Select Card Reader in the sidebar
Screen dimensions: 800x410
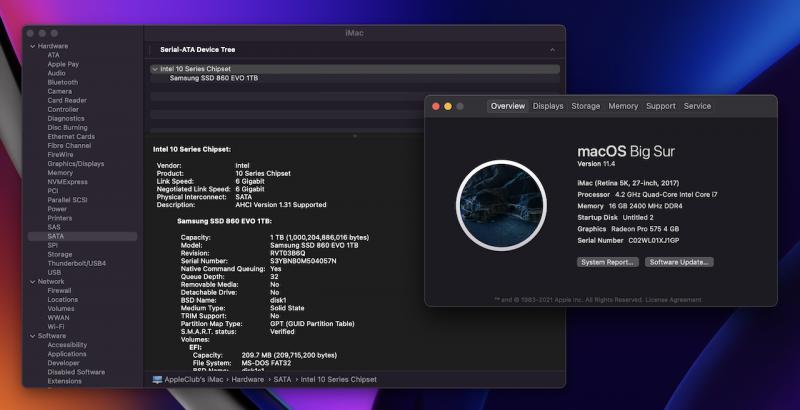pyautogui.click(x=67, y=100)
